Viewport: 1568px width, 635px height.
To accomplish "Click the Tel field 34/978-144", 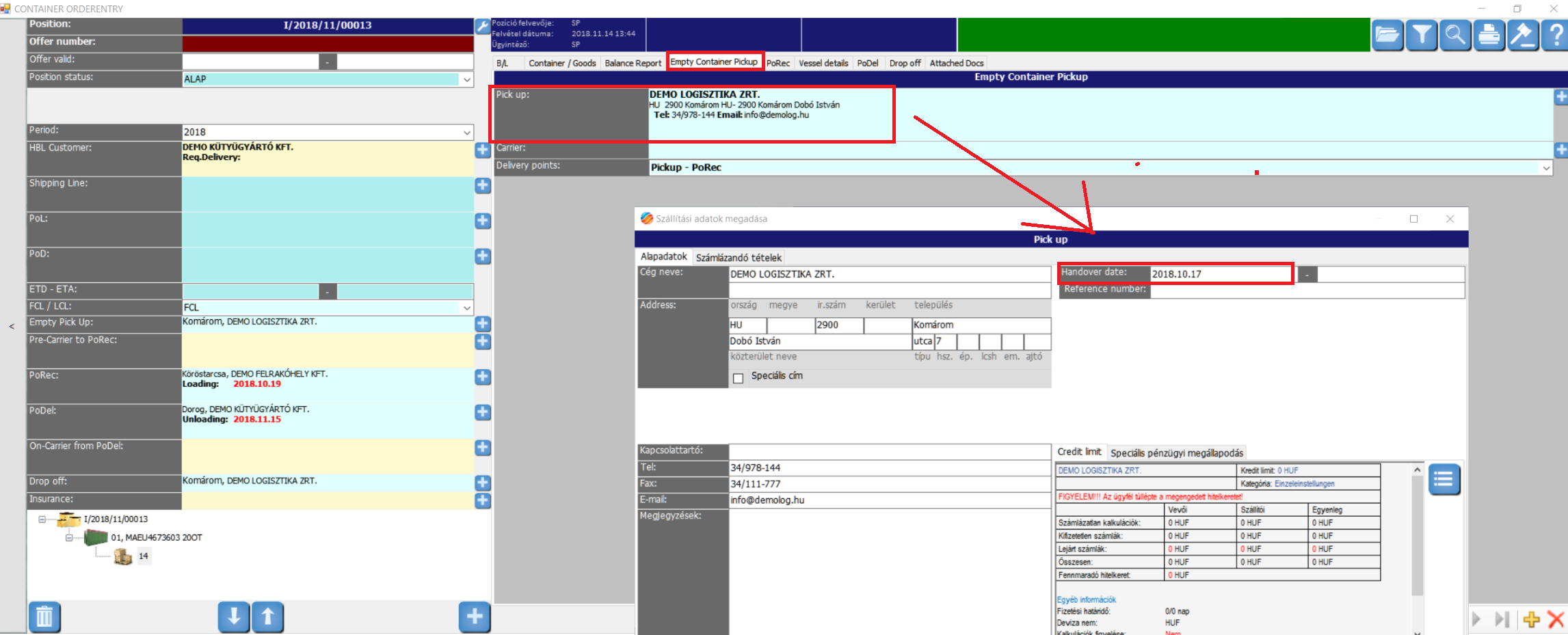I will tap(890, 468).
